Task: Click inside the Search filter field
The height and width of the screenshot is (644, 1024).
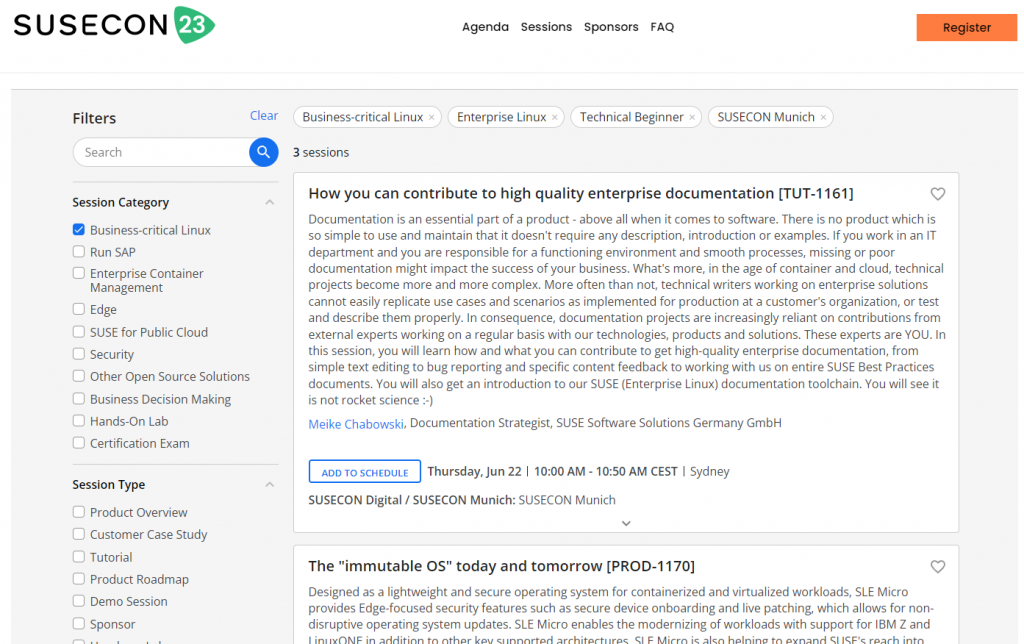Action: pyautogui.click(x=160, y=152)
